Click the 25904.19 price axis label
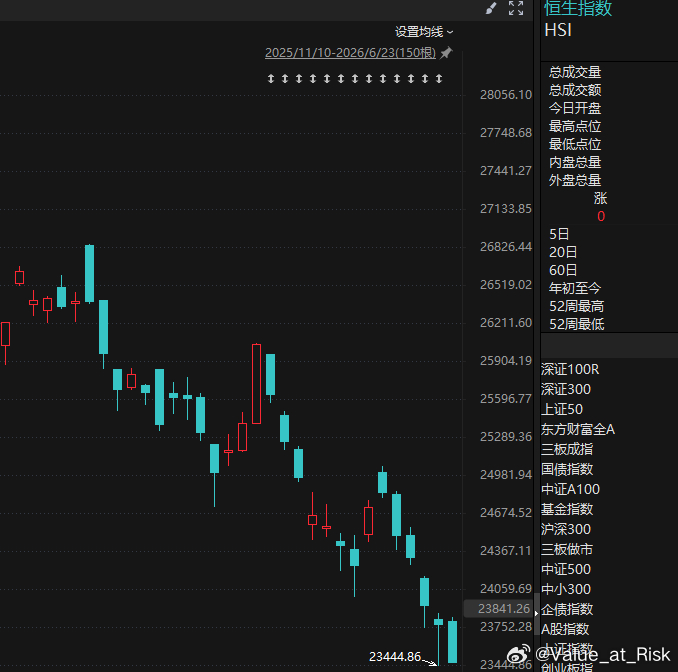678x672 pixels. [x=505, y=361]
